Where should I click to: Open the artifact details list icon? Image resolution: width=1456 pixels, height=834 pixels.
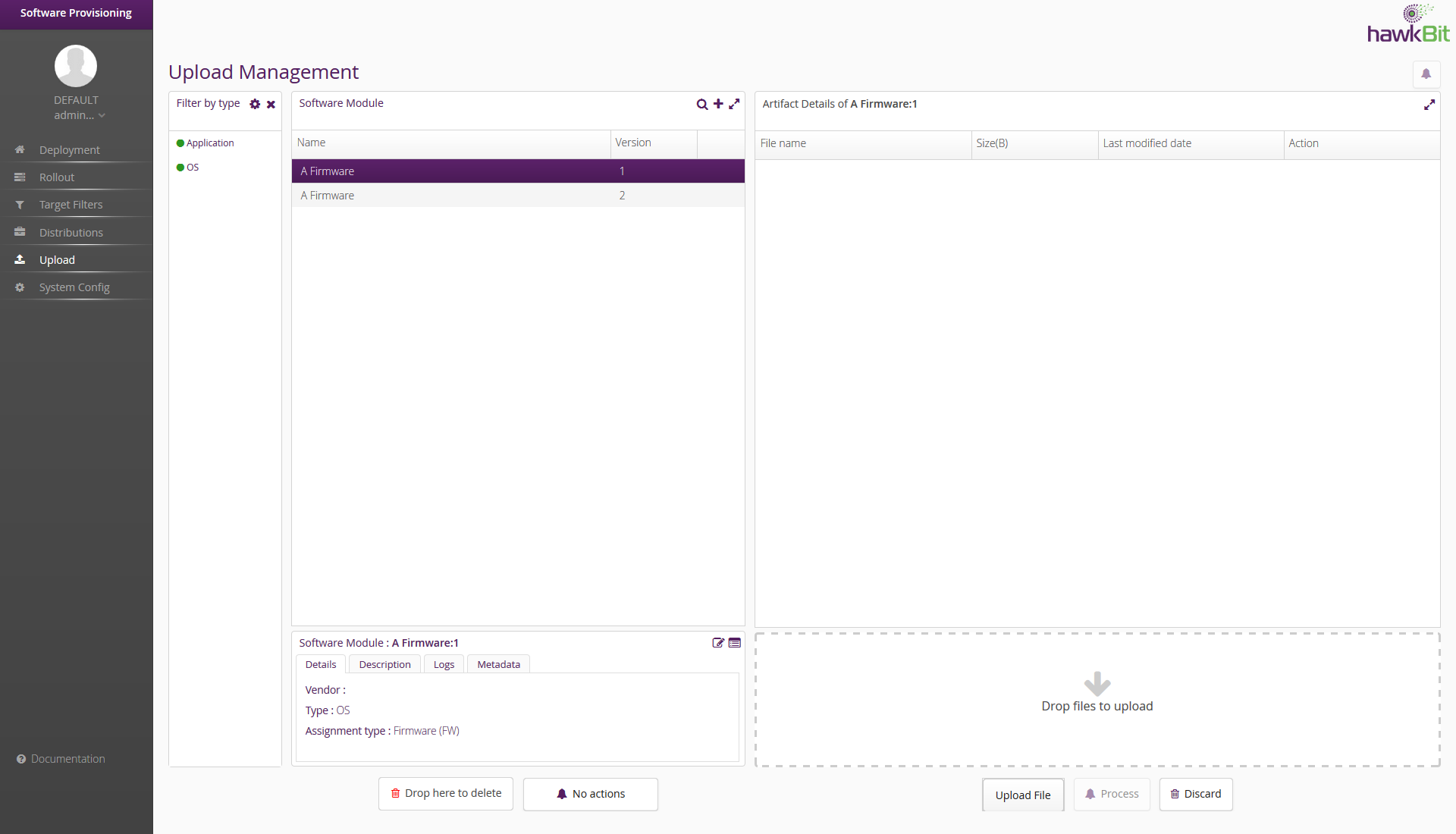pos(735,643)
